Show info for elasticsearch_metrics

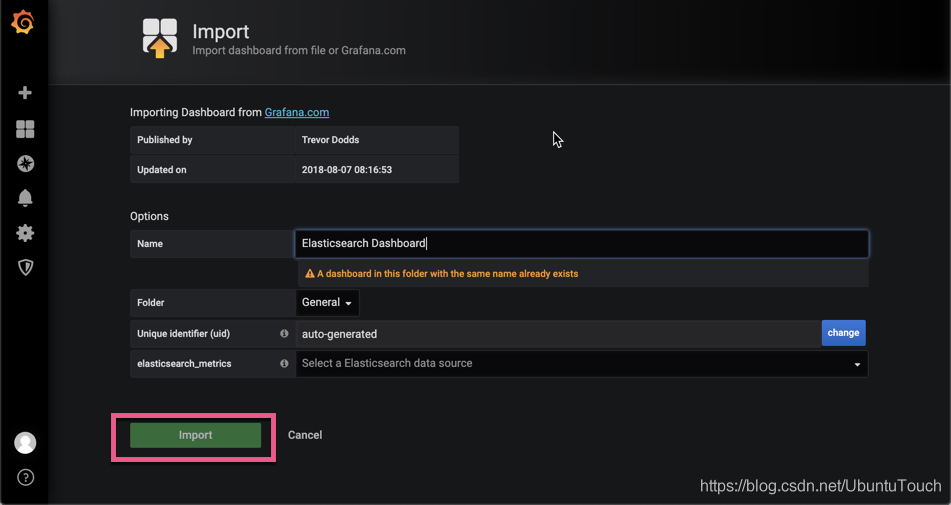(x=284, y=364)
